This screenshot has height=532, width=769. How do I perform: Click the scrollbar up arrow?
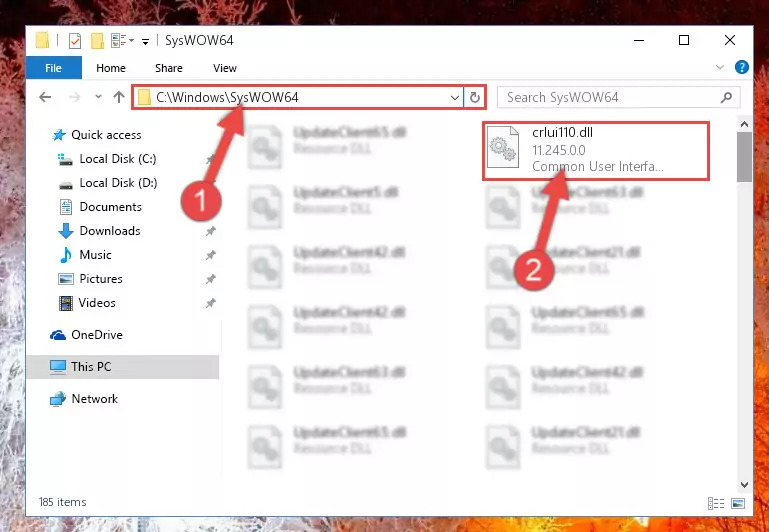tap(744, 124)
